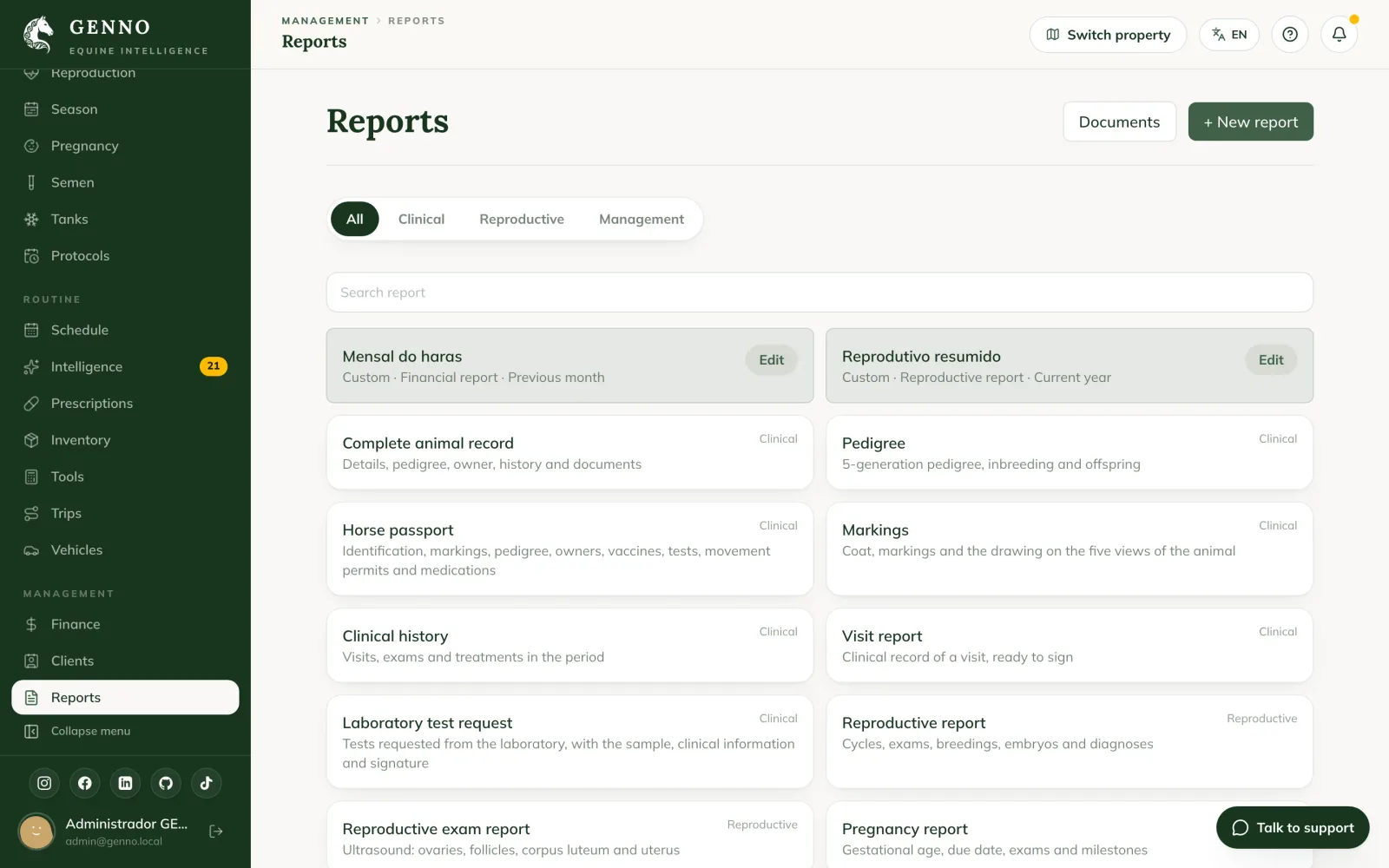
Task: Click the Genno horse logo
Action: (38, 35)
